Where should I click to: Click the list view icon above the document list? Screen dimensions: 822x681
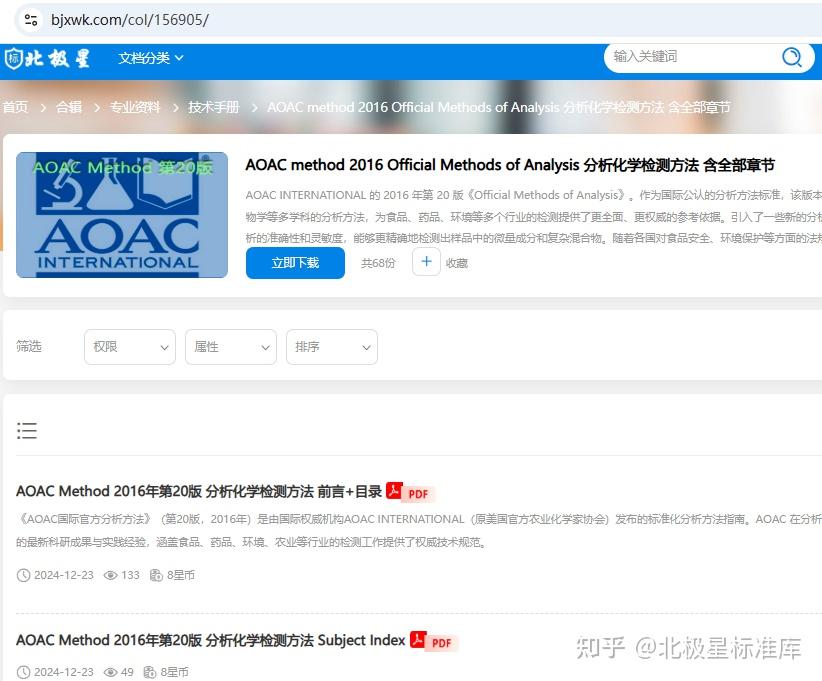27,430
